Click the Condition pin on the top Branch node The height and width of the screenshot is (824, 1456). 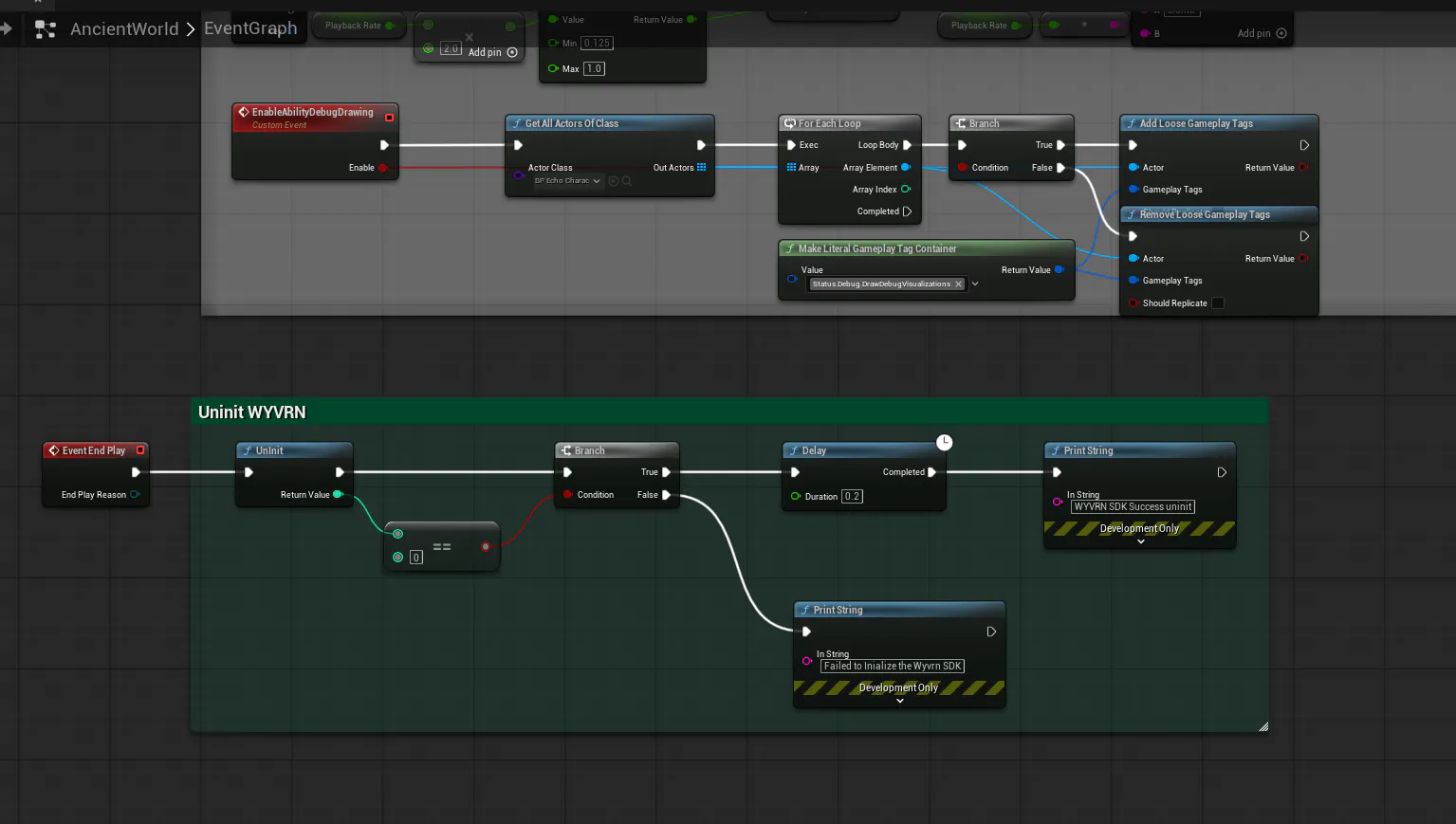tap(963, 168)
